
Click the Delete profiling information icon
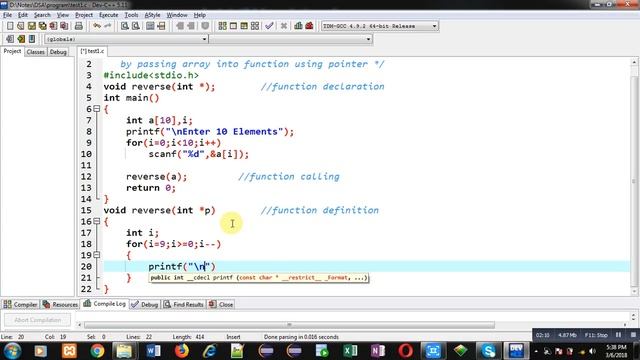click(x=309, y=26)
